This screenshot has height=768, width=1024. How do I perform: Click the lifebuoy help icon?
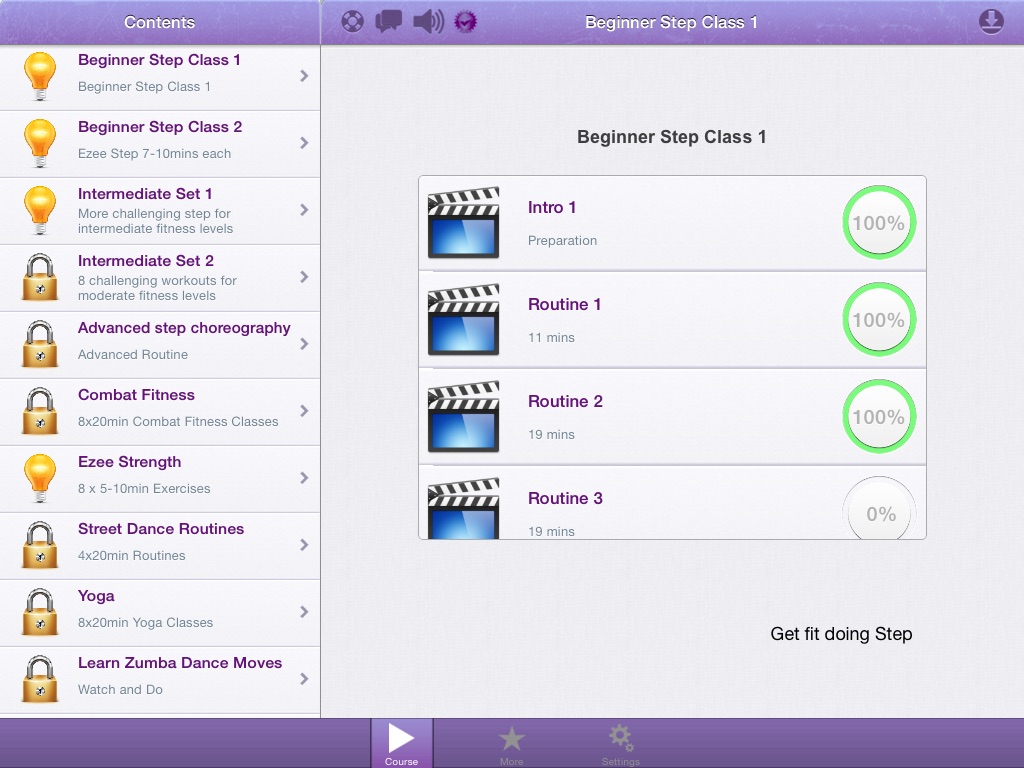(353, 22)
